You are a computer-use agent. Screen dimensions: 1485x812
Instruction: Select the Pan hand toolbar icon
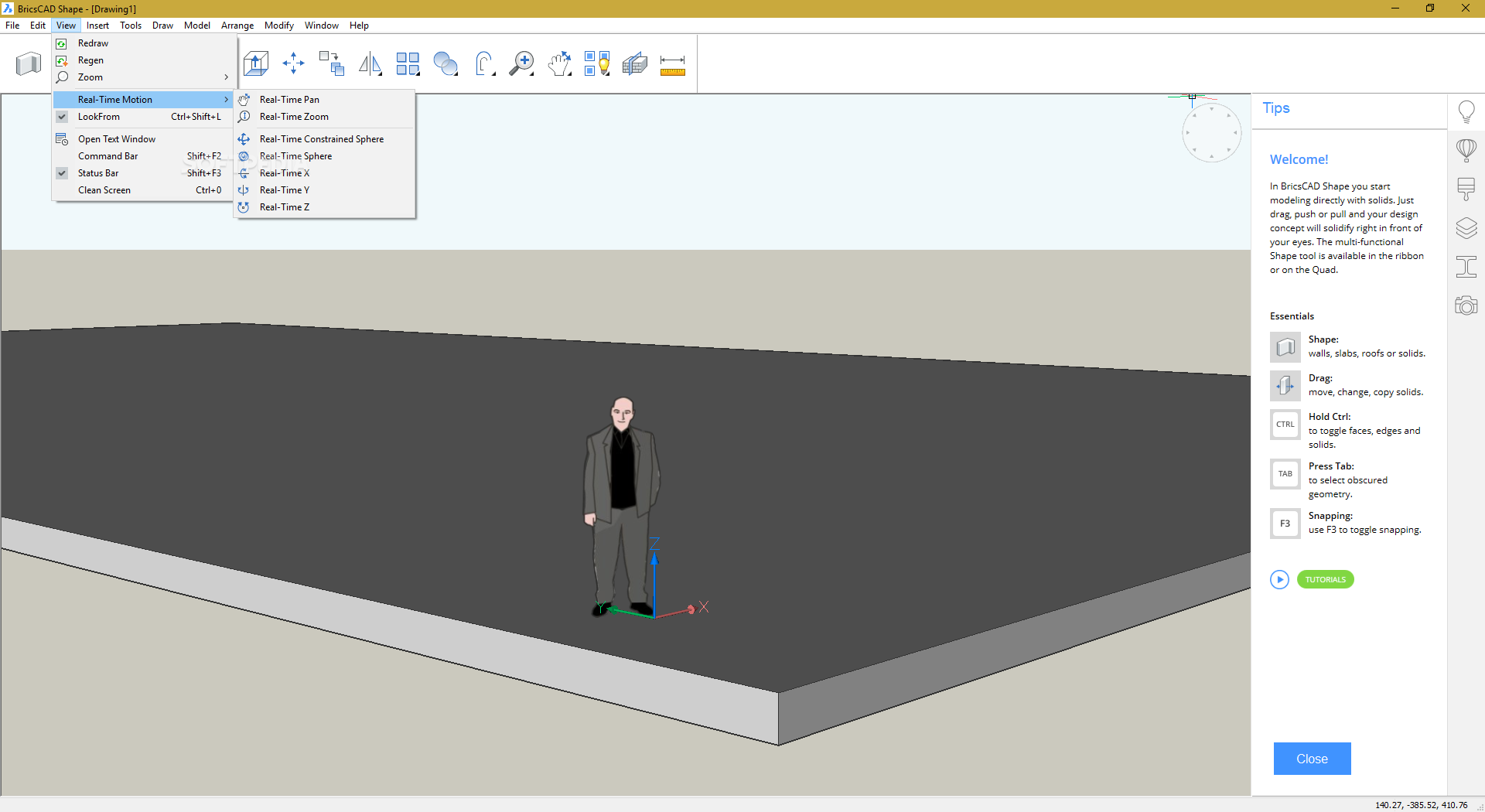560,63
